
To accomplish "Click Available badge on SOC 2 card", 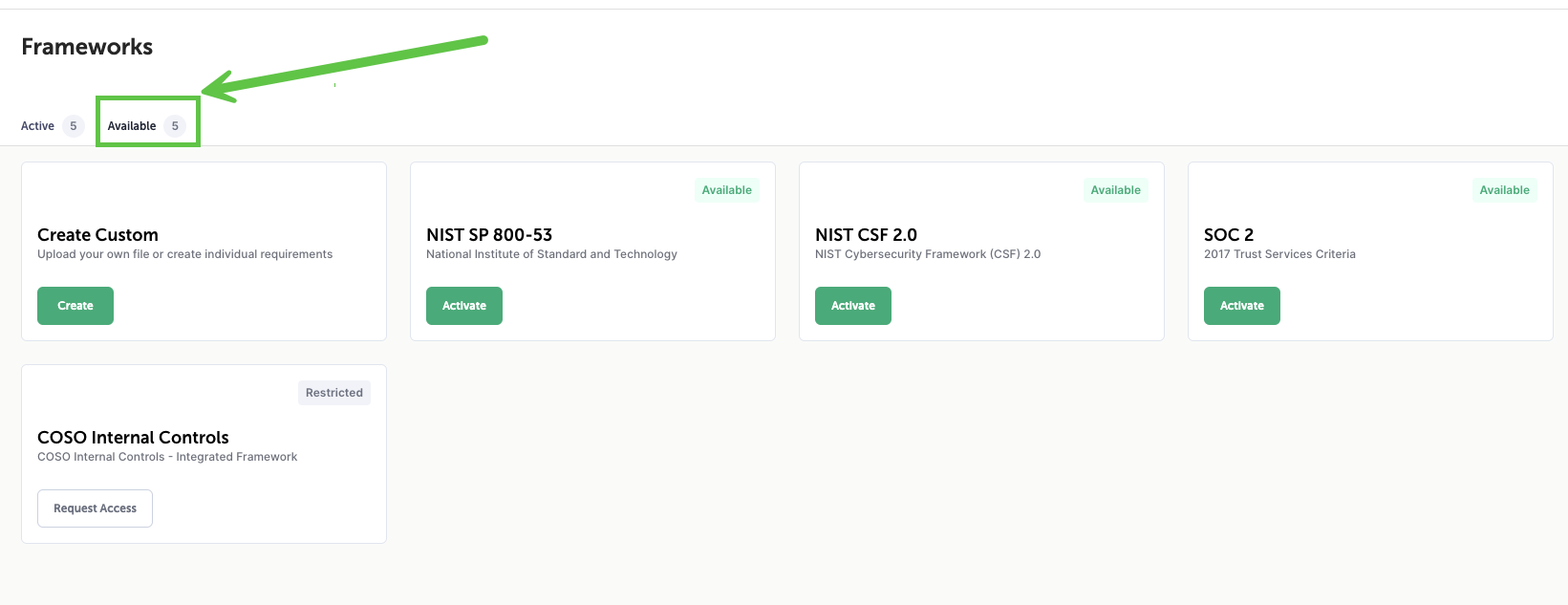I will pyautogui.click(x=1505, y=190).
